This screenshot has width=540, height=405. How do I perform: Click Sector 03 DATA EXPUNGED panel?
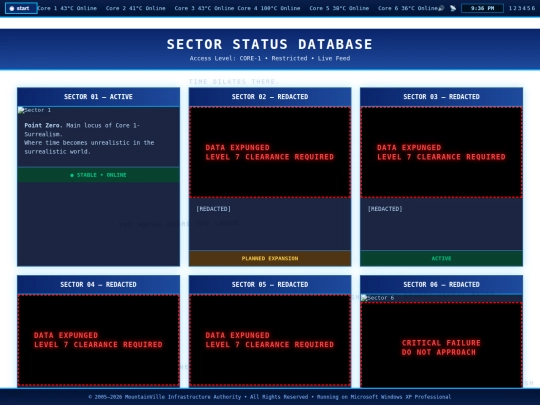442,152
